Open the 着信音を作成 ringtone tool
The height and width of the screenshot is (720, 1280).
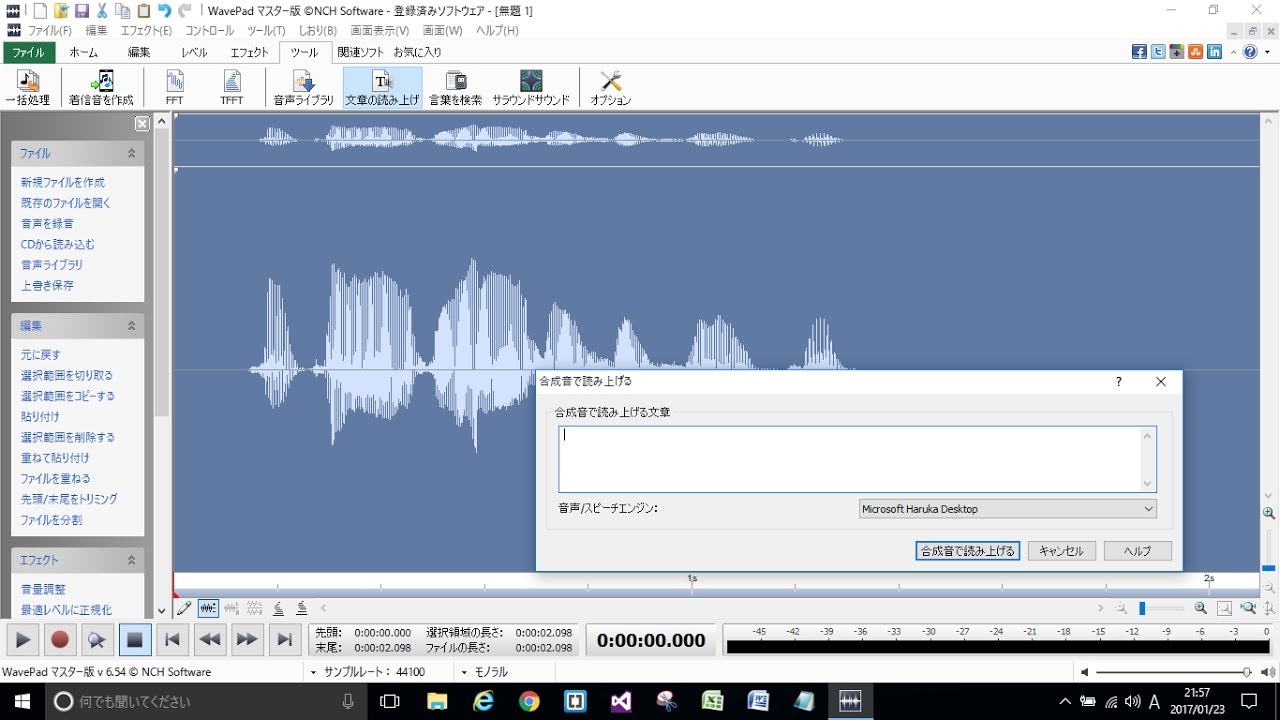[101, 88]
